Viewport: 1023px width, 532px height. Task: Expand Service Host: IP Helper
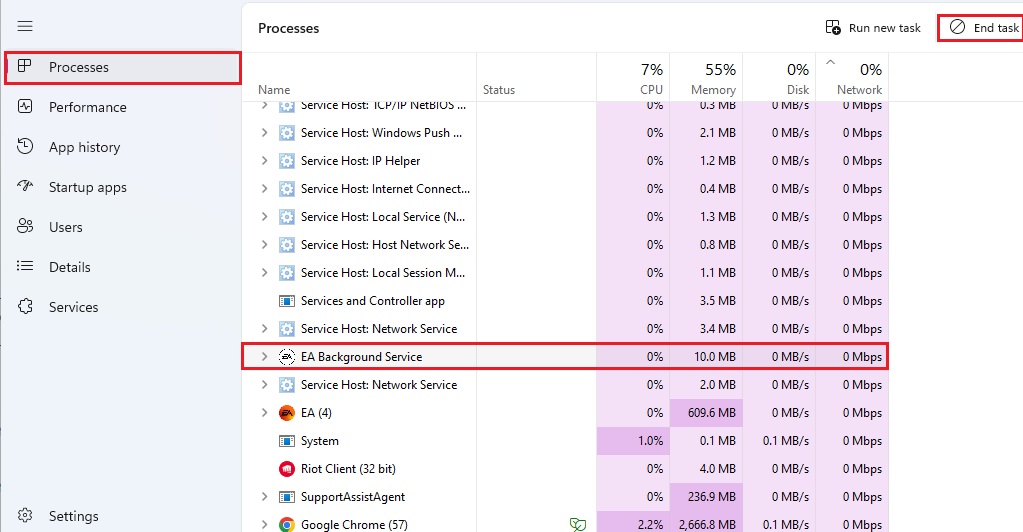264,161
